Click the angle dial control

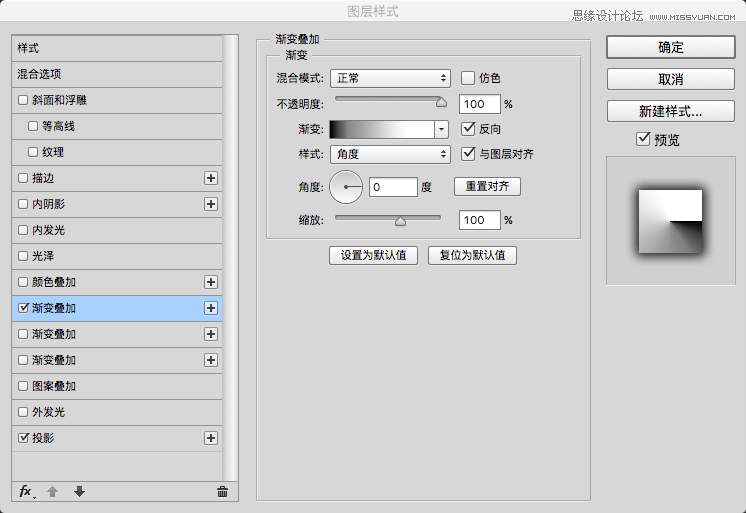point(346,187)
